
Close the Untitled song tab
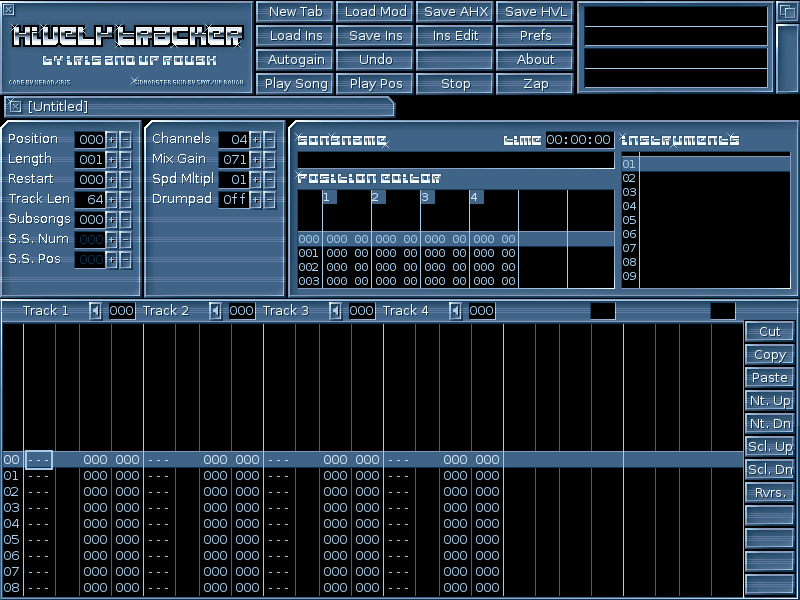click(15, 106)
